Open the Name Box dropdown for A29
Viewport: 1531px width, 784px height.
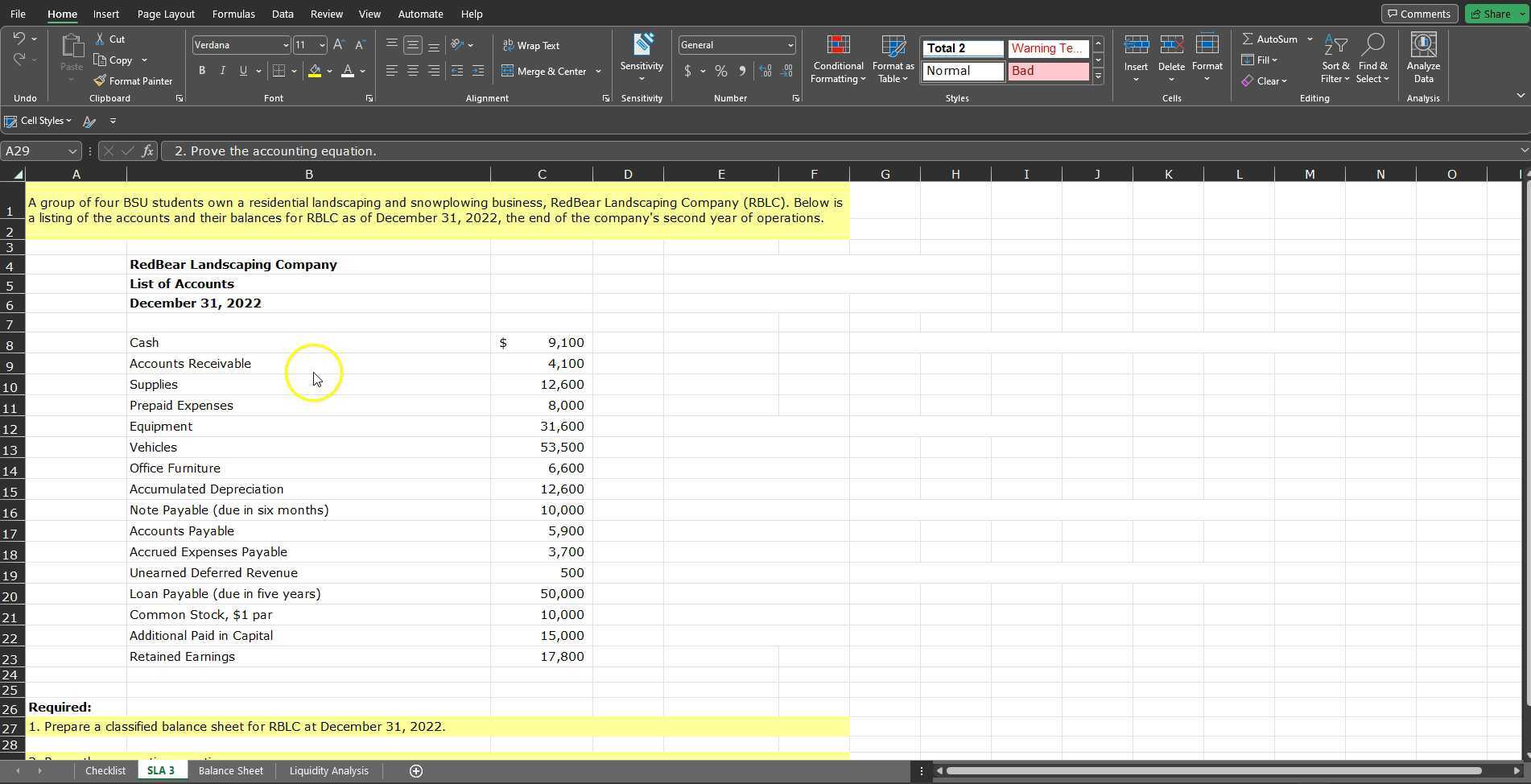click(x=72, y=151)
